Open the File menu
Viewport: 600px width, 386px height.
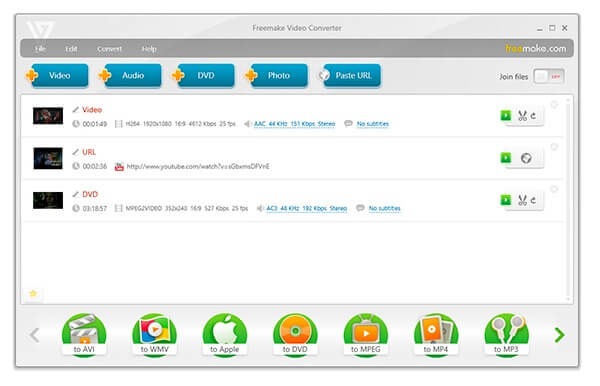pyautogui.click(x=41, y=49)
